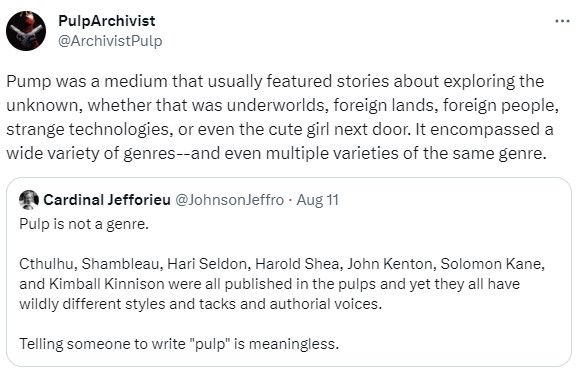Open the Aug 11 timestamp
The width and height of the screenshot is (584, 381).
click(x=318, y=200)
